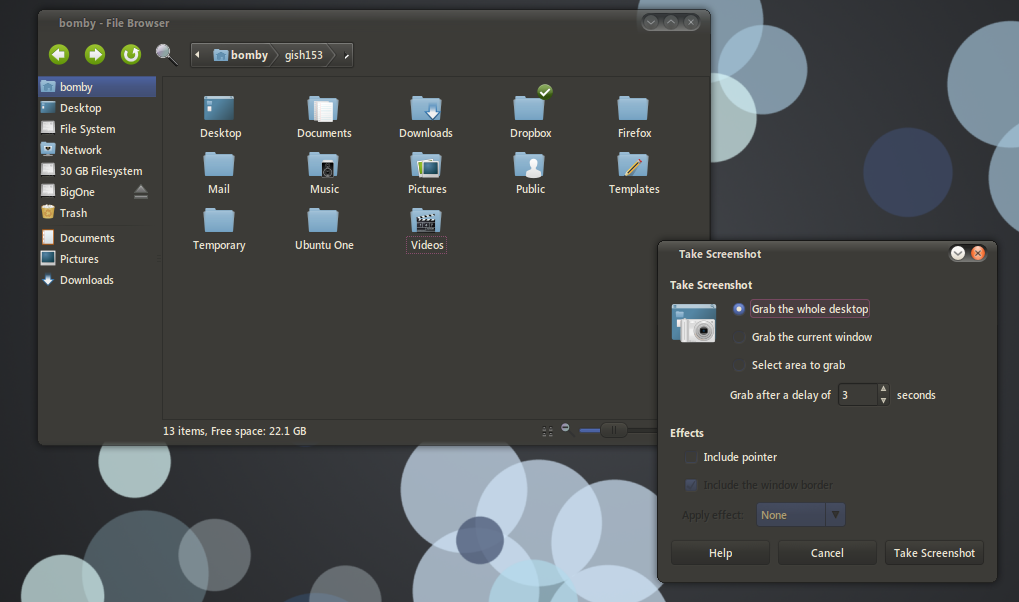Viewport: 1019px width, 602px height.
Task: Open the Documents folder icon in the file pane
Action: click(323, 109)
